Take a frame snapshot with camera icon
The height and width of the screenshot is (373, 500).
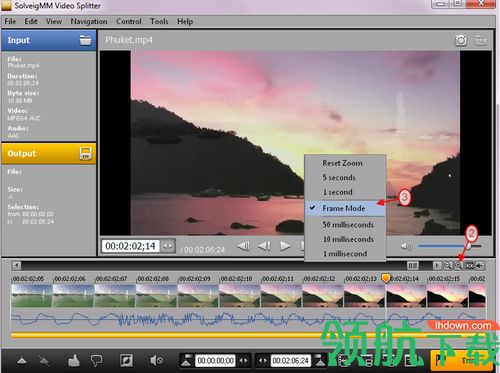point(461,40)
